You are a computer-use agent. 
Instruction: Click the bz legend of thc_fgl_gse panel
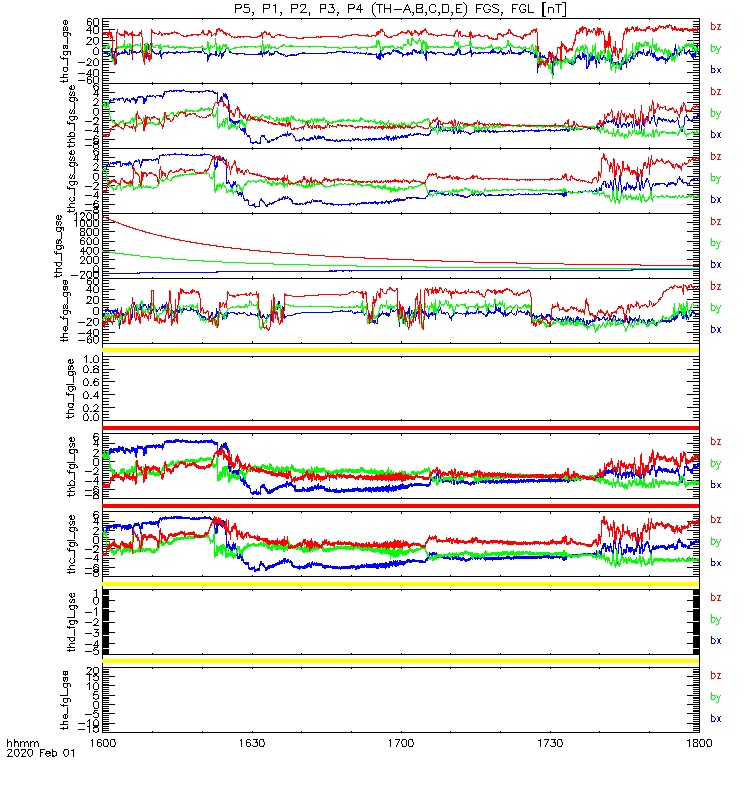(x=716, y=520)
